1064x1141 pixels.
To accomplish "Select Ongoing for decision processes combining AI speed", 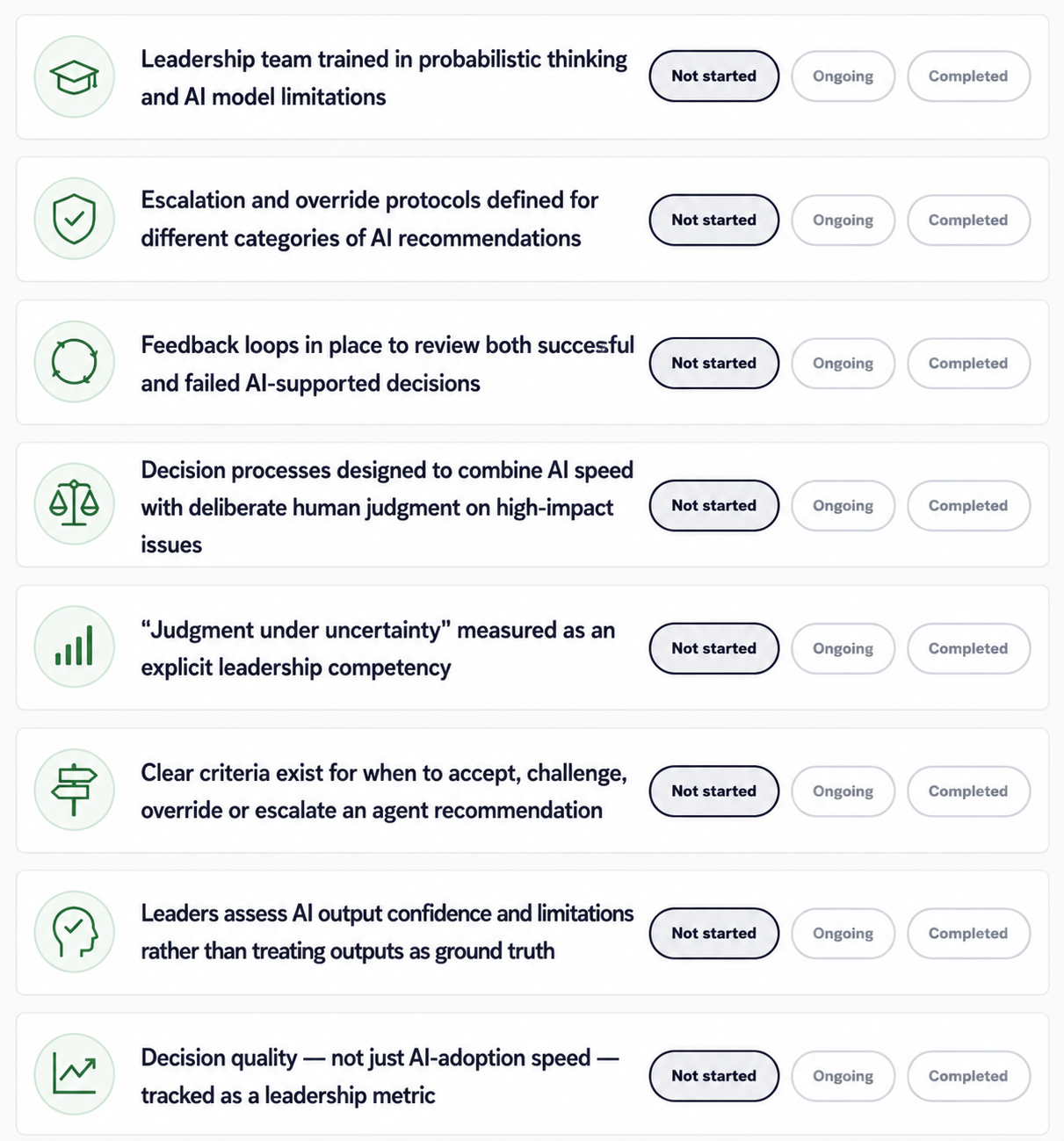I will tap(843, 505).
